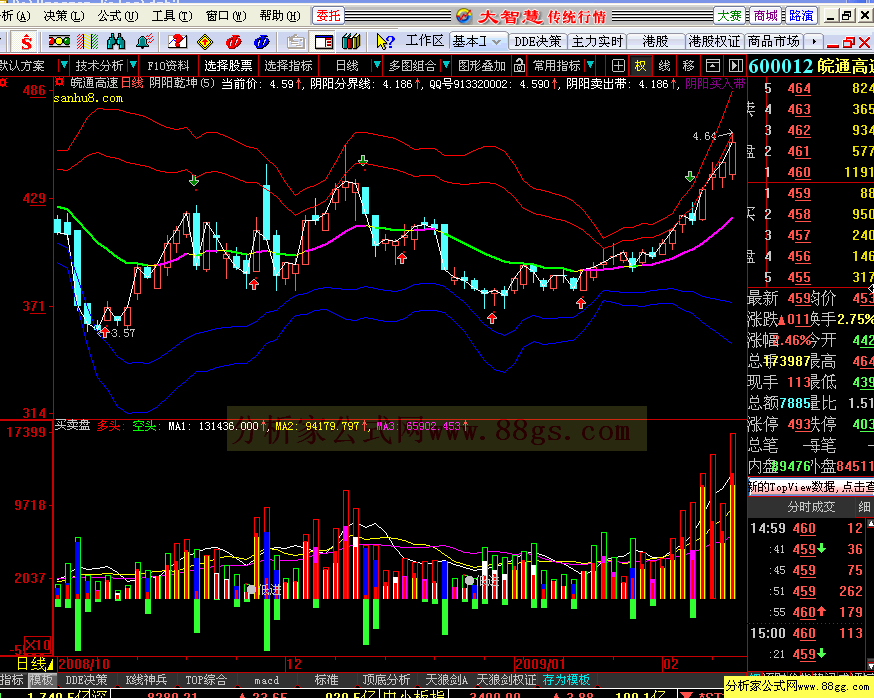Click the red star icon beside 皖通高速 title
The width and height of the screenshot is (874, 698).
click(60, 83)
